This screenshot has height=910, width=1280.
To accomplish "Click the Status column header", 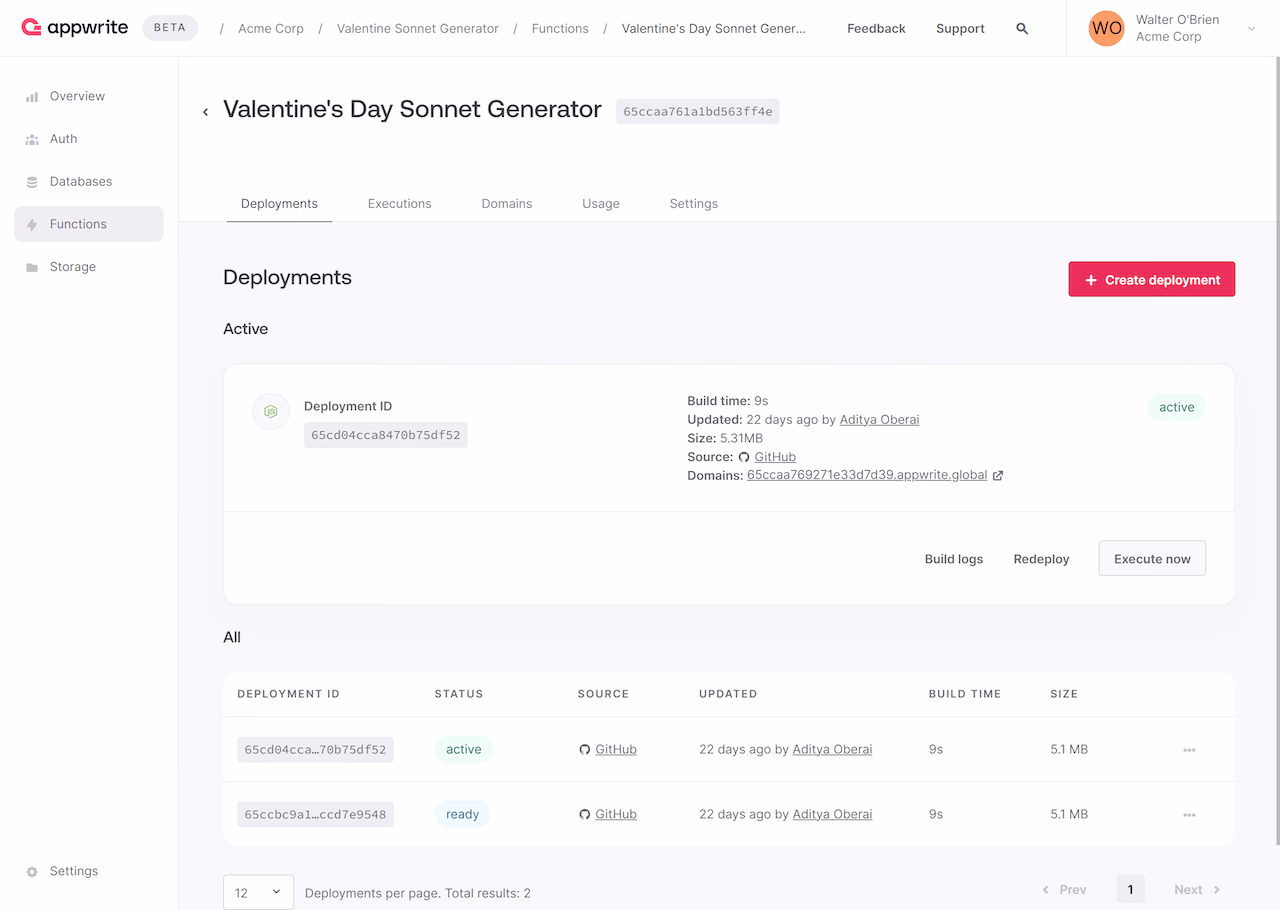I will point(459,694).
